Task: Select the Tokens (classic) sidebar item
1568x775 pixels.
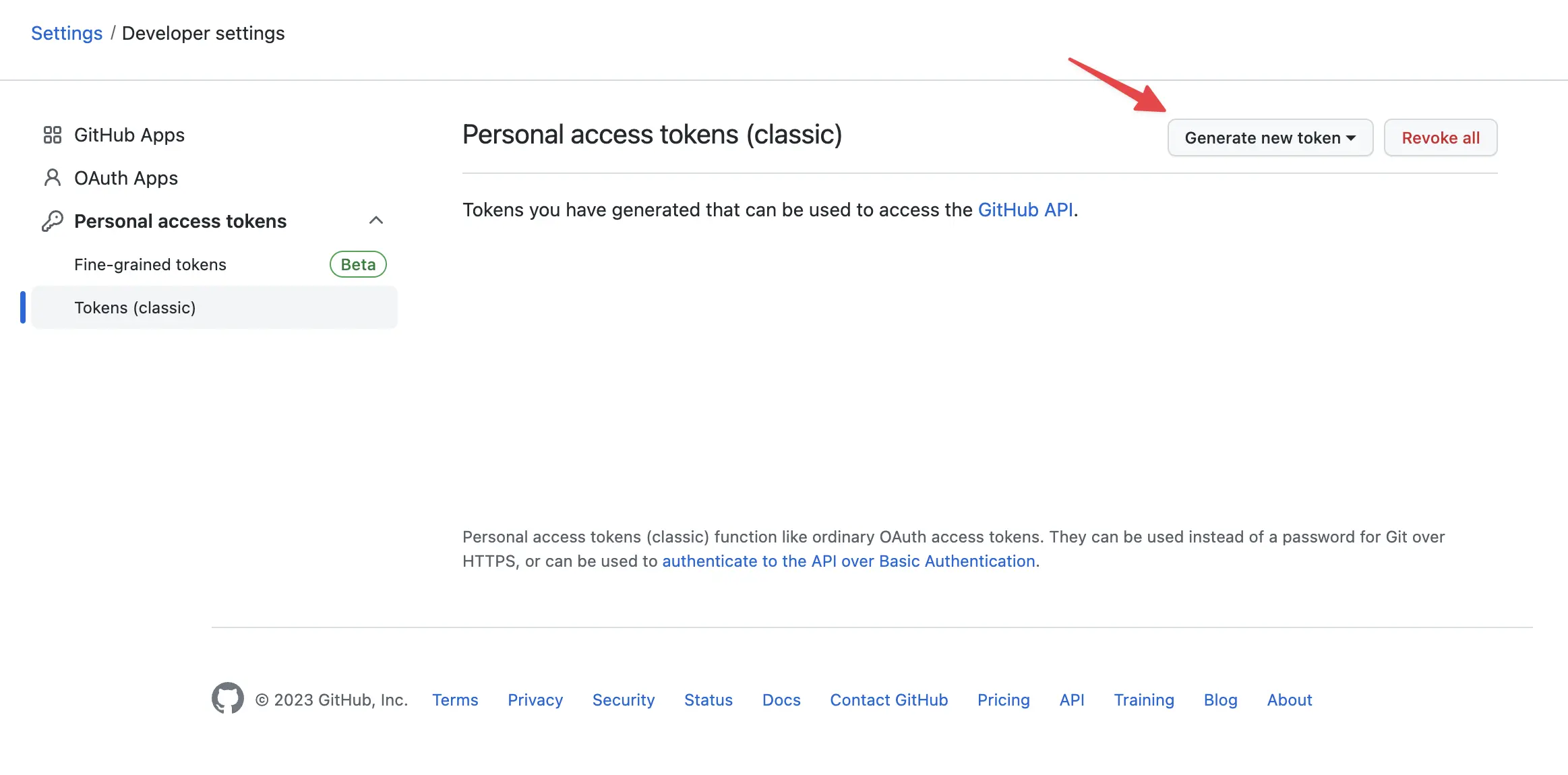Action: [135, 307]
